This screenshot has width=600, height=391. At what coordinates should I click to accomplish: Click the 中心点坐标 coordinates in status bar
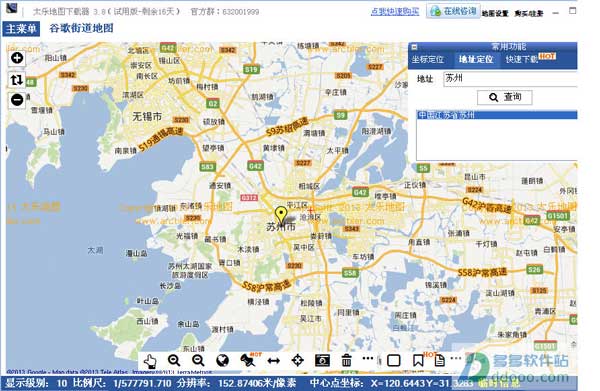click(x=391, y=383)
